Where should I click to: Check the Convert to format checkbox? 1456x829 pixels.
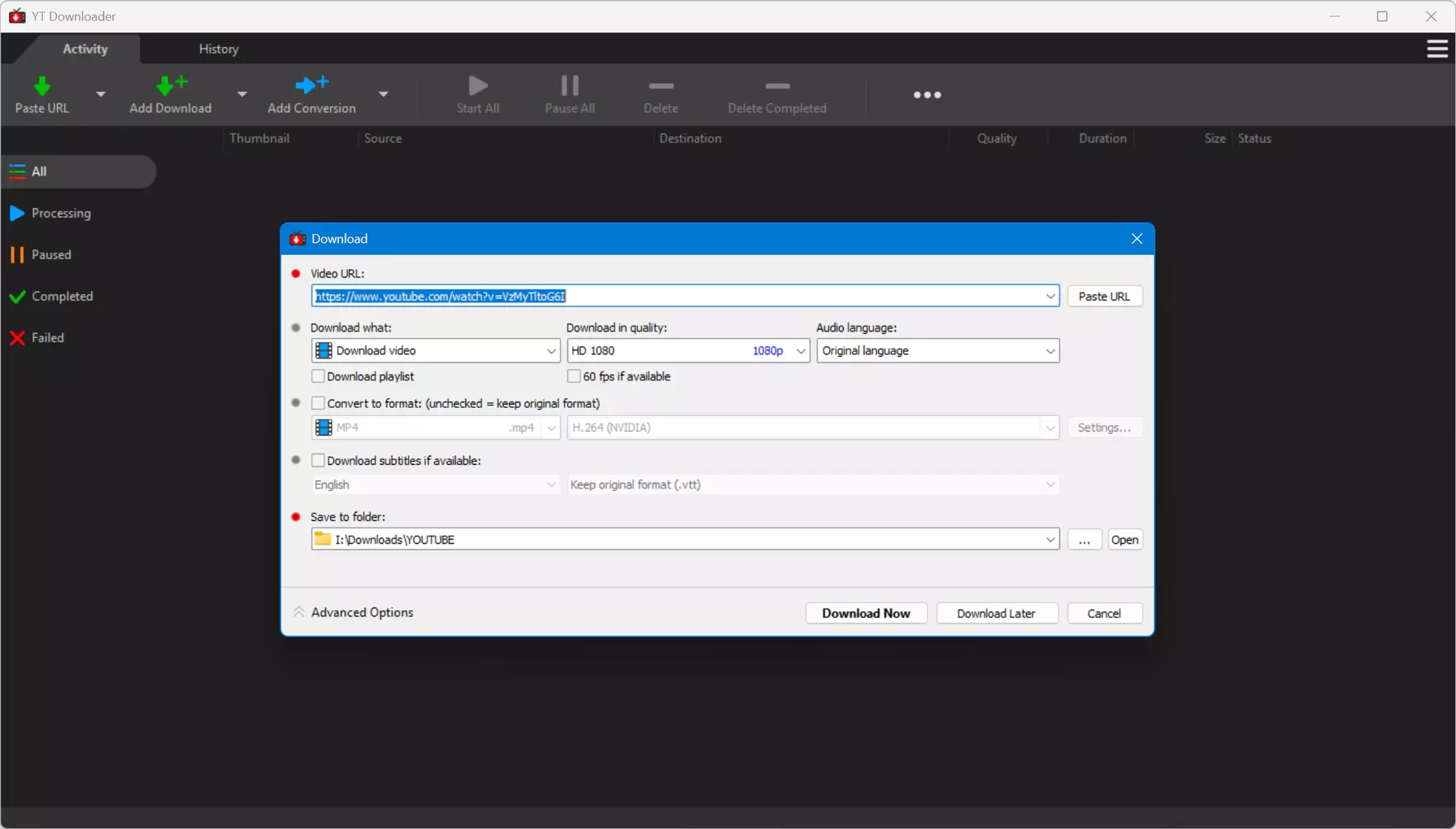pyautogui.click(x=318, y=403)
